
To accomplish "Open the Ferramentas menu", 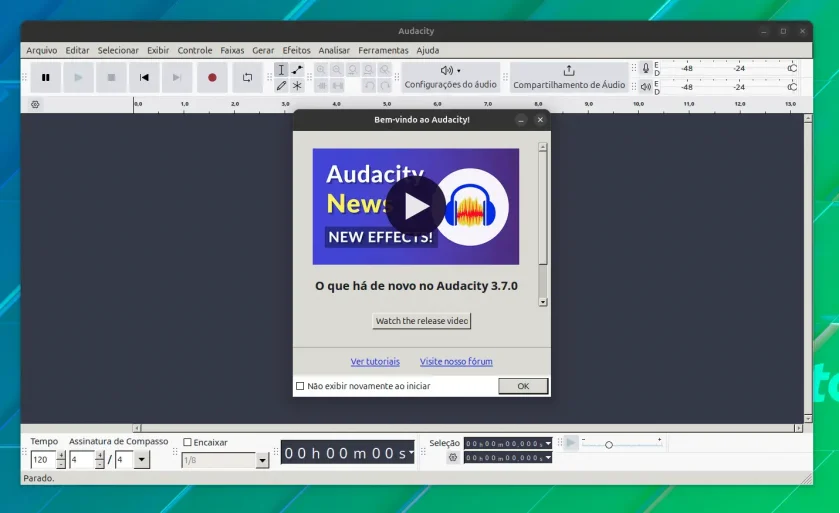I will tap(383, 50).
